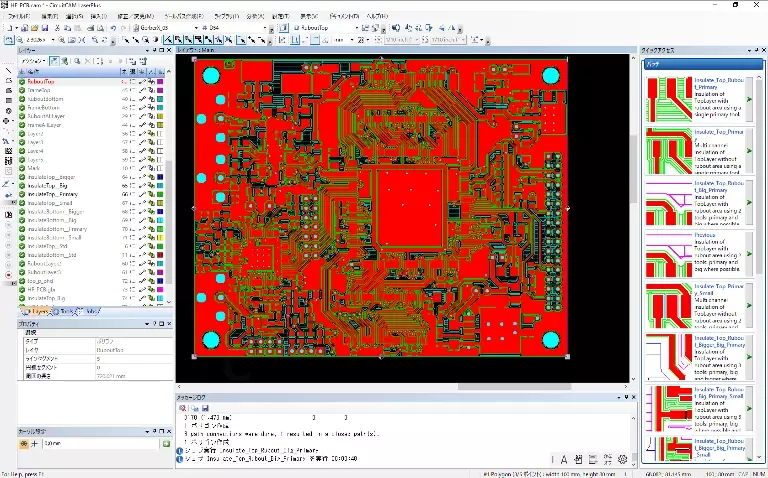Click the Redo arrow icon

123,28
